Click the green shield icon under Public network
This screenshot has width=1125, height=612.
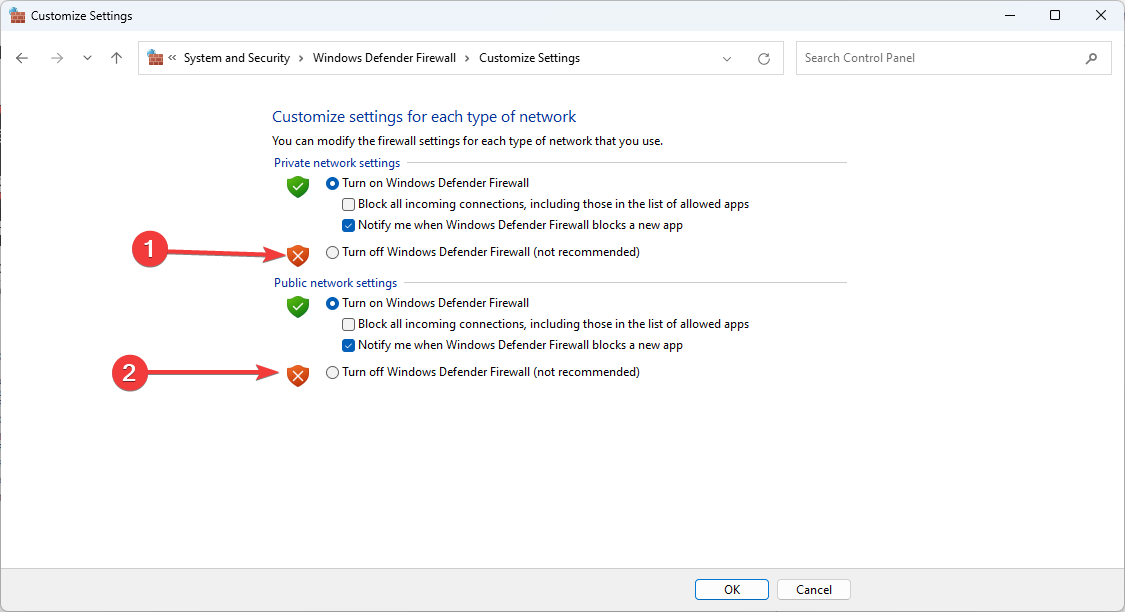pyautogui.click(x=298, y=306)
